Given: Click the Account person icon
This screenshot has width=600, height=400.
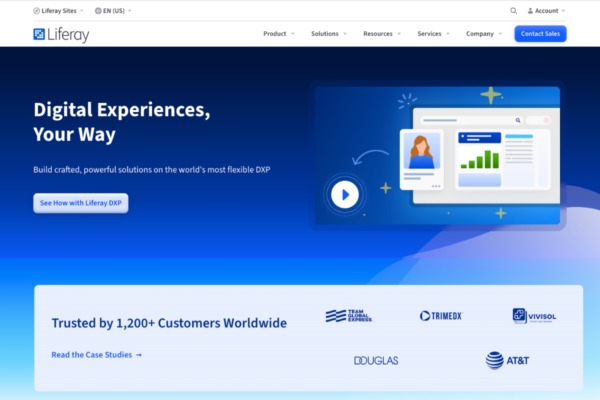Looking at the screenshot, I should click(530, 11).
